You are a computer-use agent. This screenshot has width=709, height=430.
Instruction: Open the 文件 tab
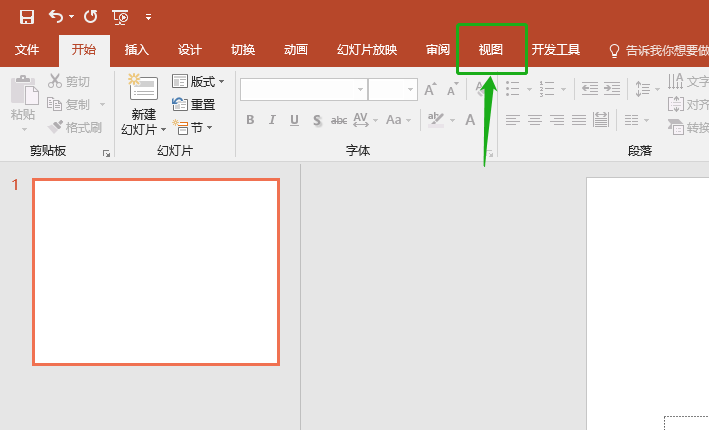[x=27, y=49]
